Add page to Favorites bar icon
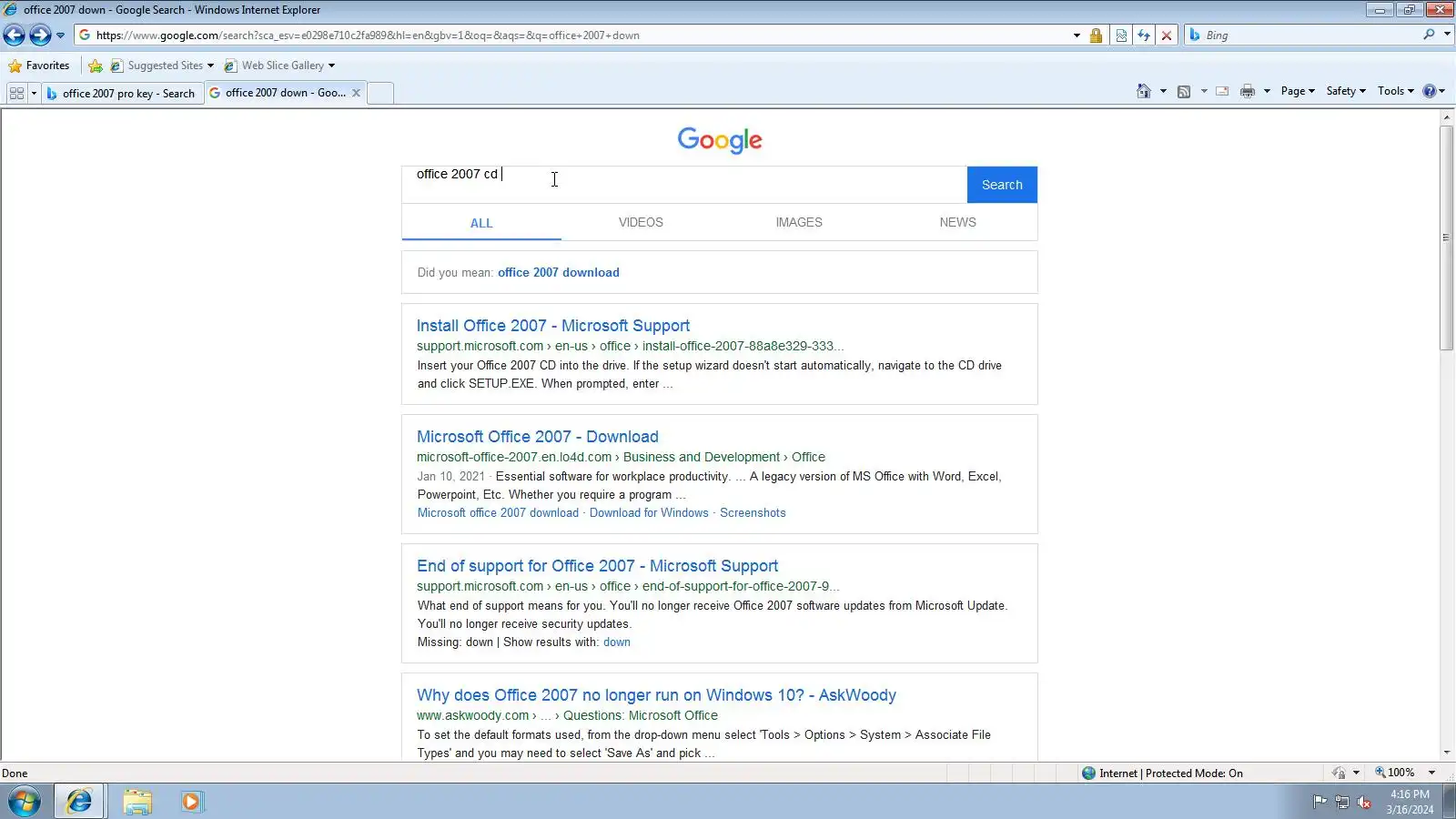The width and height of the screenshot is (1456, 819). pos(96,66)
